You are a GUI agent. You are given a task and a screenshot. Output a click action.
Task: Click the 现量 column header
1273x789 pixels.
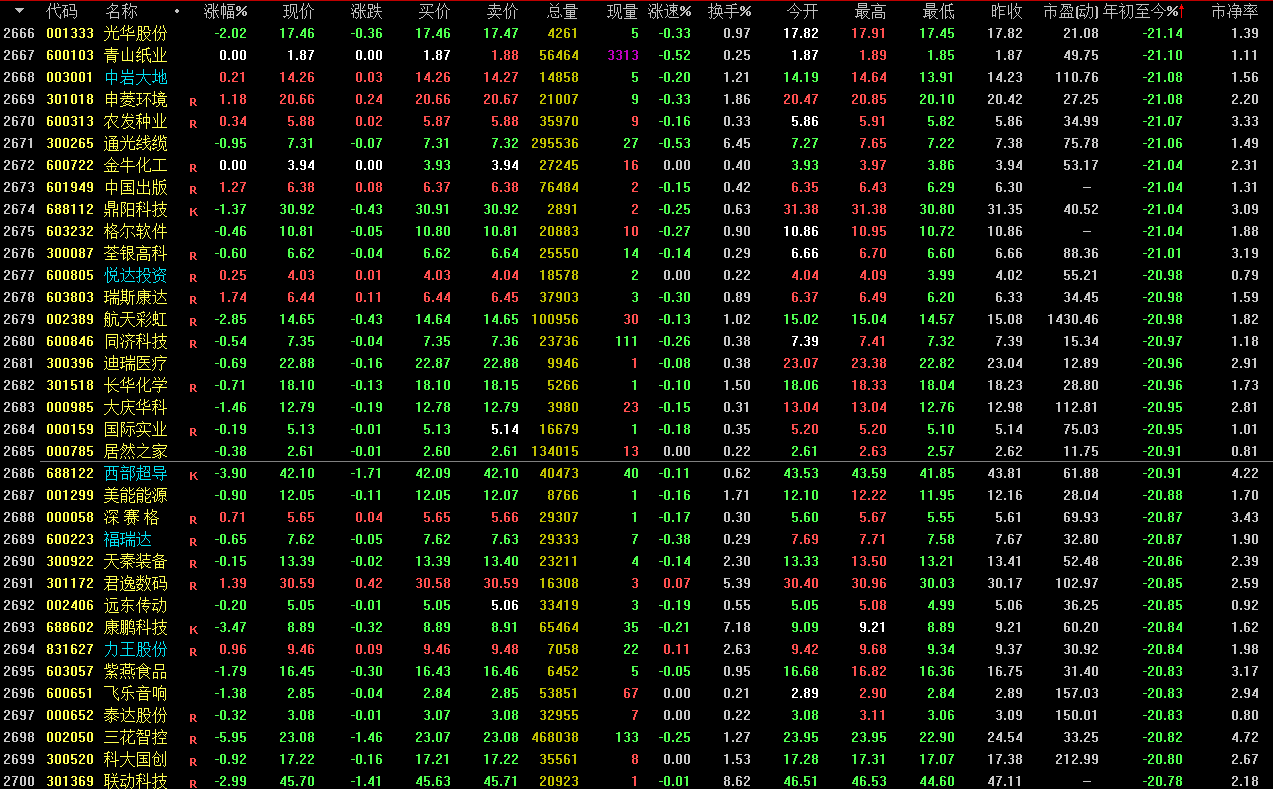coord(622,12)
